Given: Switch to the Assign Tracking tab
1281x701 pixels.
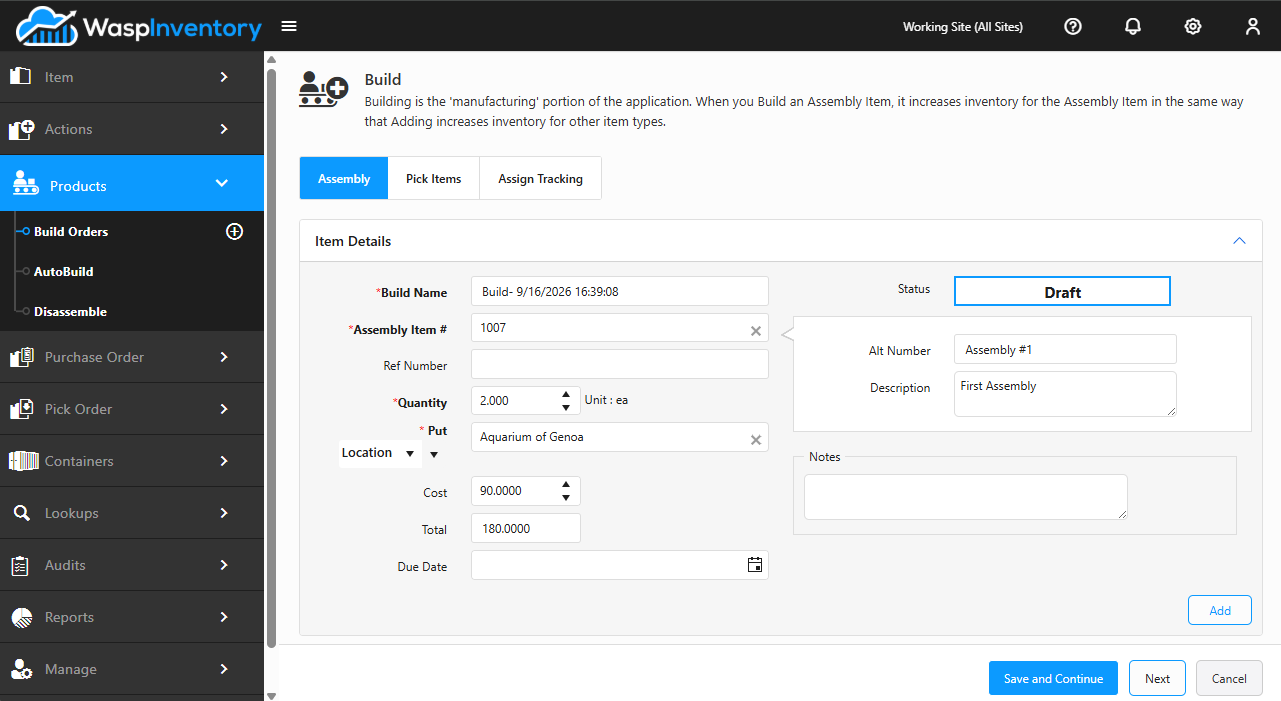Looking at the screenshot, I should point(541,179).
